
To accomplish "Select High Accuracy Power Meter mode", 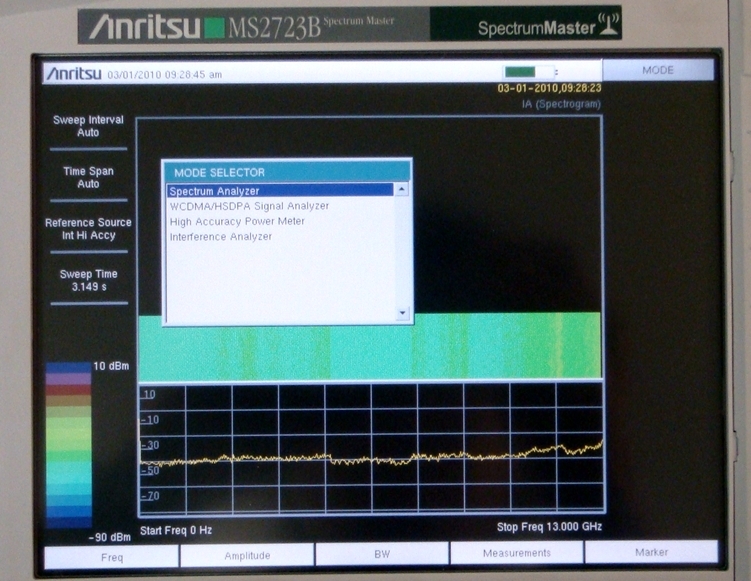I will (237, 221).
